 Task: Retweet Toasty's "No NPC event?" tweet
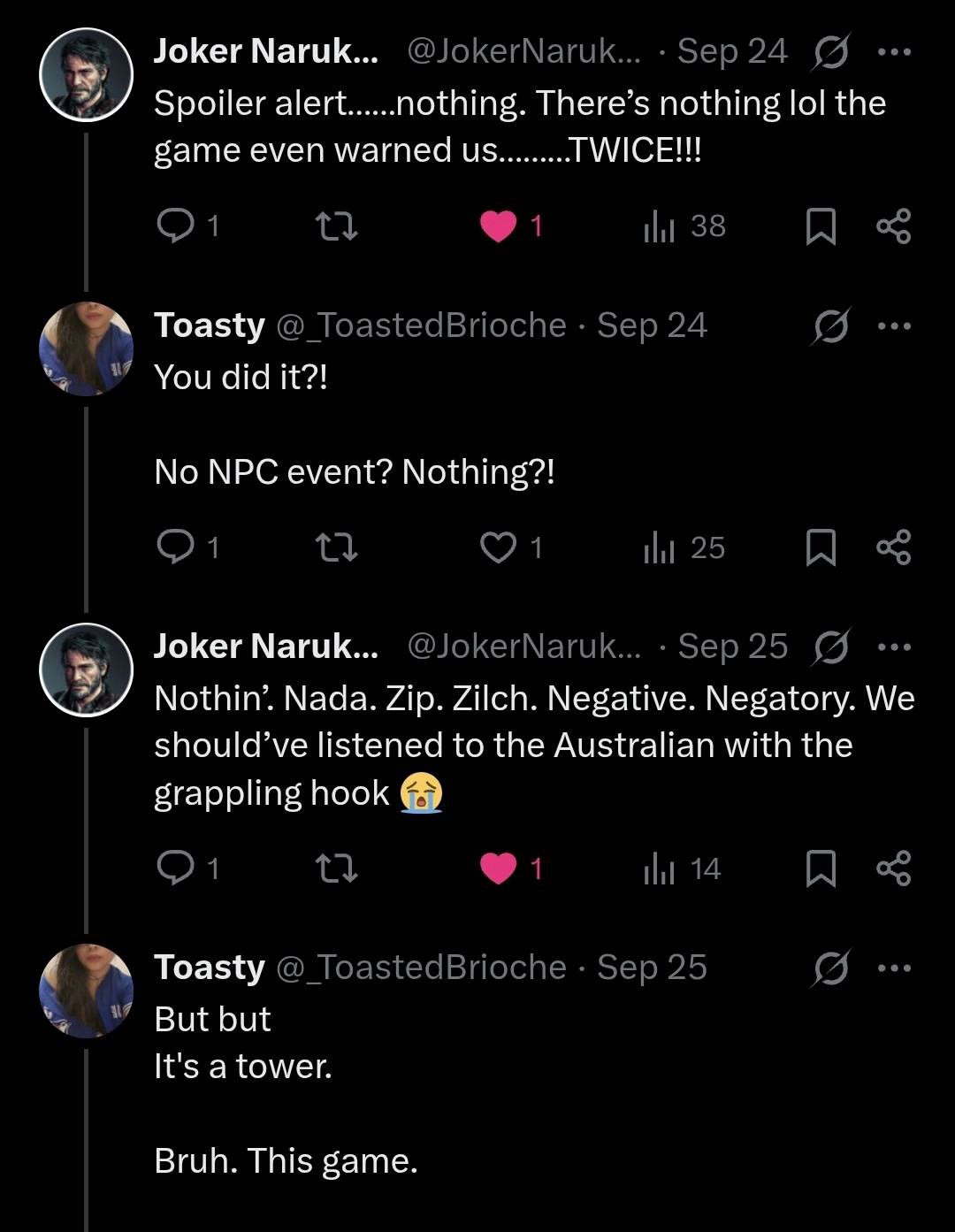pyautogui.click(x=337, y=548)
